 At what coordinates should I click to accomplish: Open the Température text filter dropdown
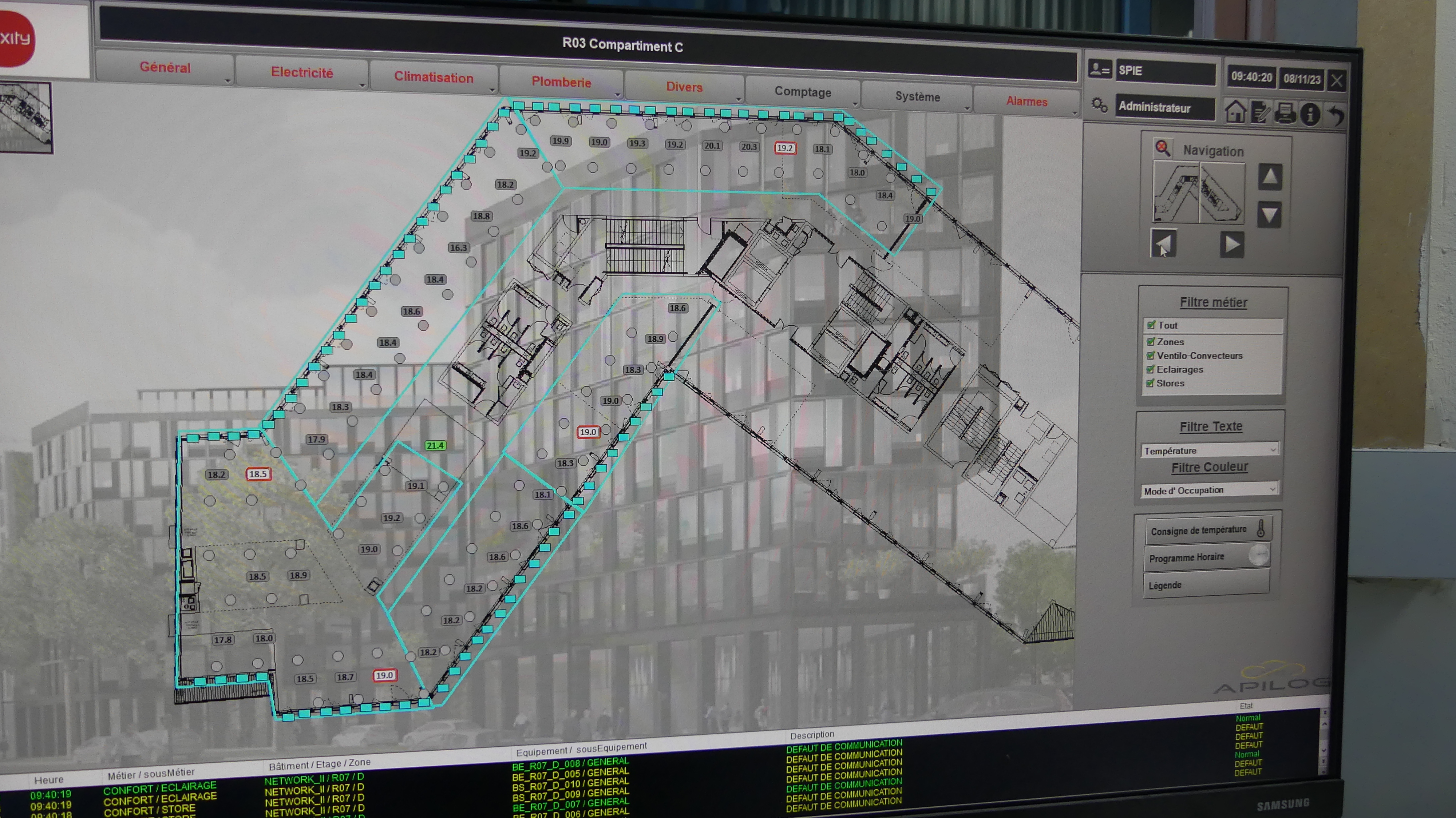click(x=1209, y=450)
